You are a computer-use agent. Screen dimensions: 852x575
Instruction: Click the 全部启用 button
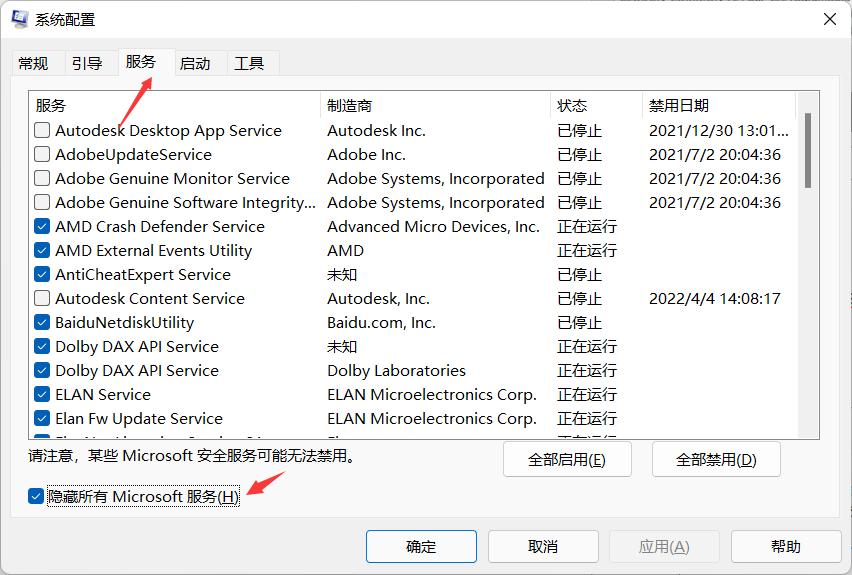coord(567,460)
